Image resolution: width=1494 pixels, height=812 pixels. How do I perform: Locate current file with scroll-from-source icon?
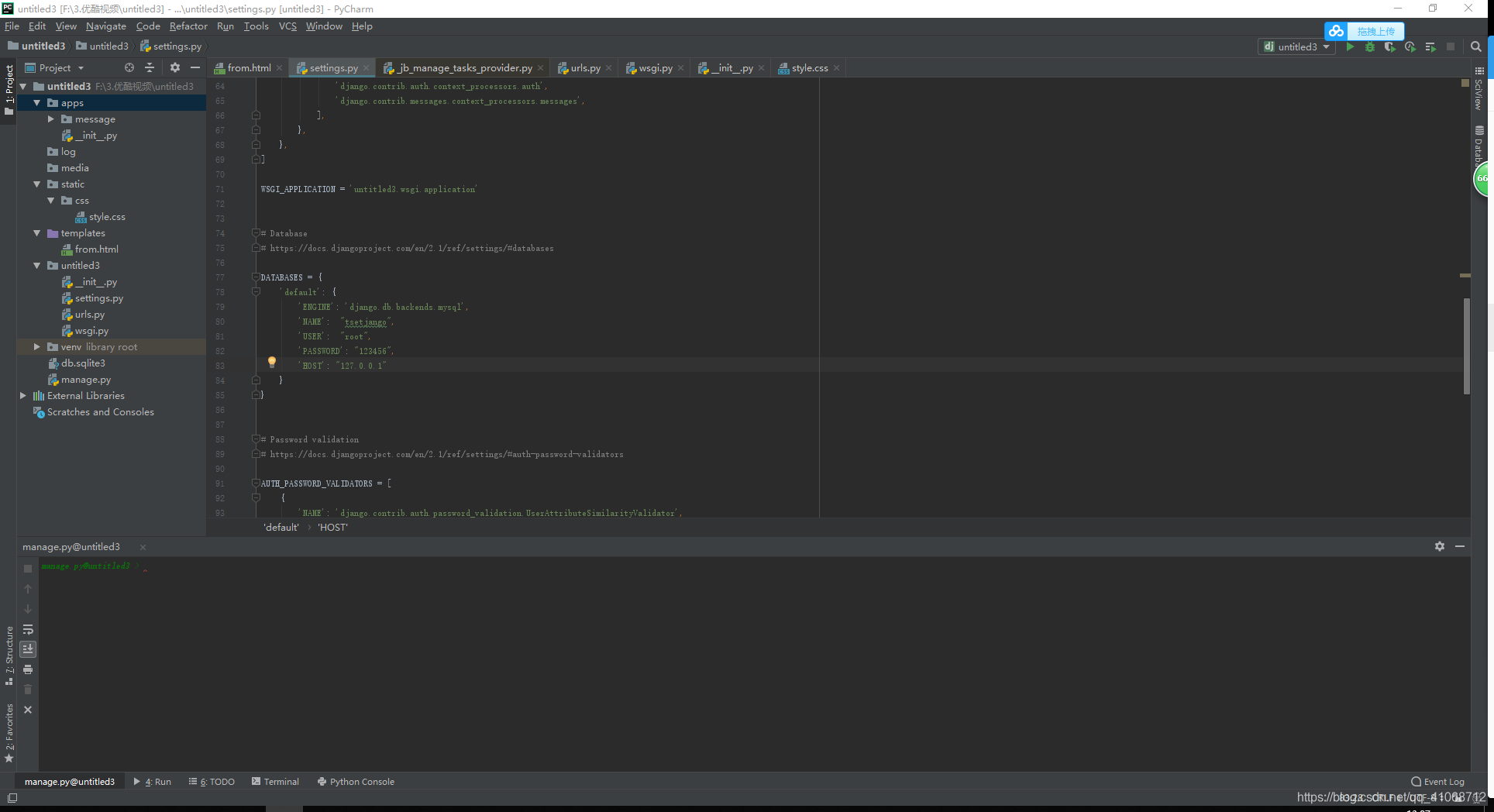click(x=129, y=68)
